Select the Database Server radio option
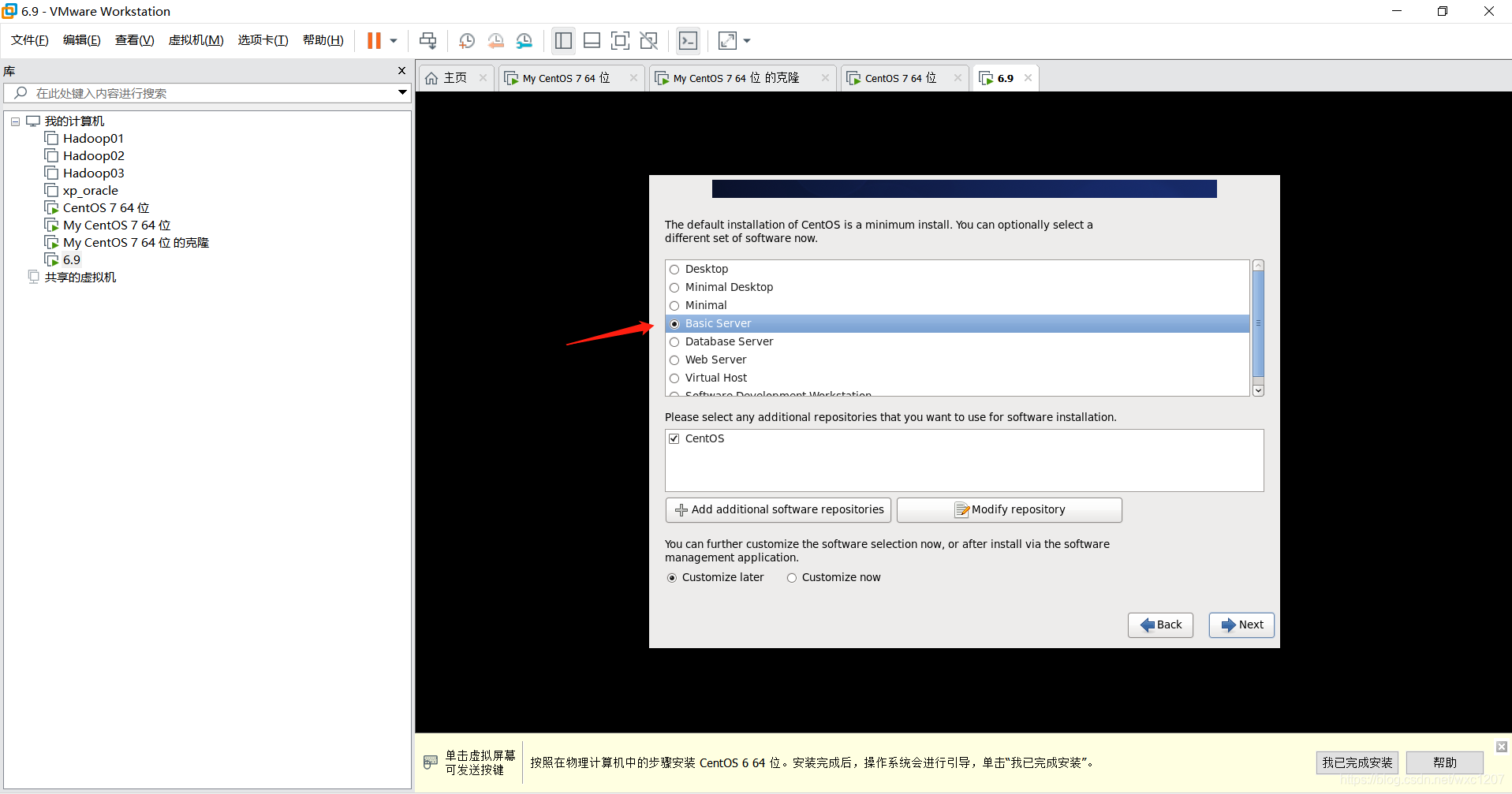The height and width of the screenshot is (794, 1512). point(674,342)
